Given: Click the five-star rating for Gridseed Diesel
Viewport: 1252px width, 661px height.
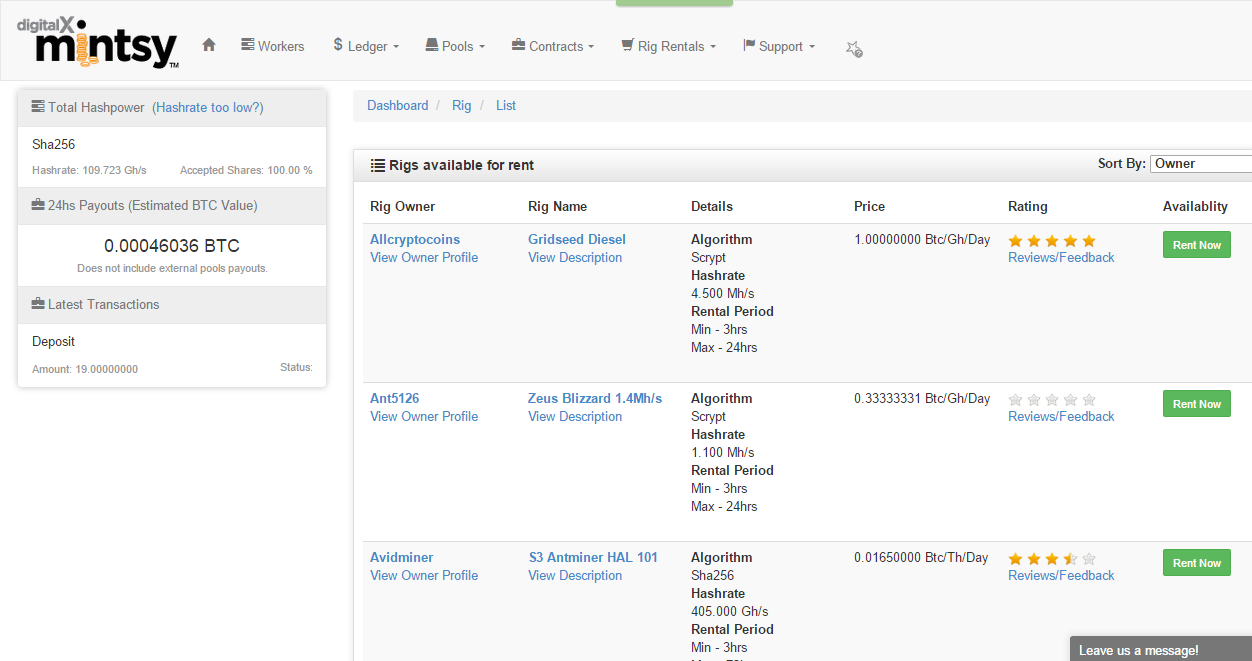Looking at the screenshot, I should [x=1052, y=241].
